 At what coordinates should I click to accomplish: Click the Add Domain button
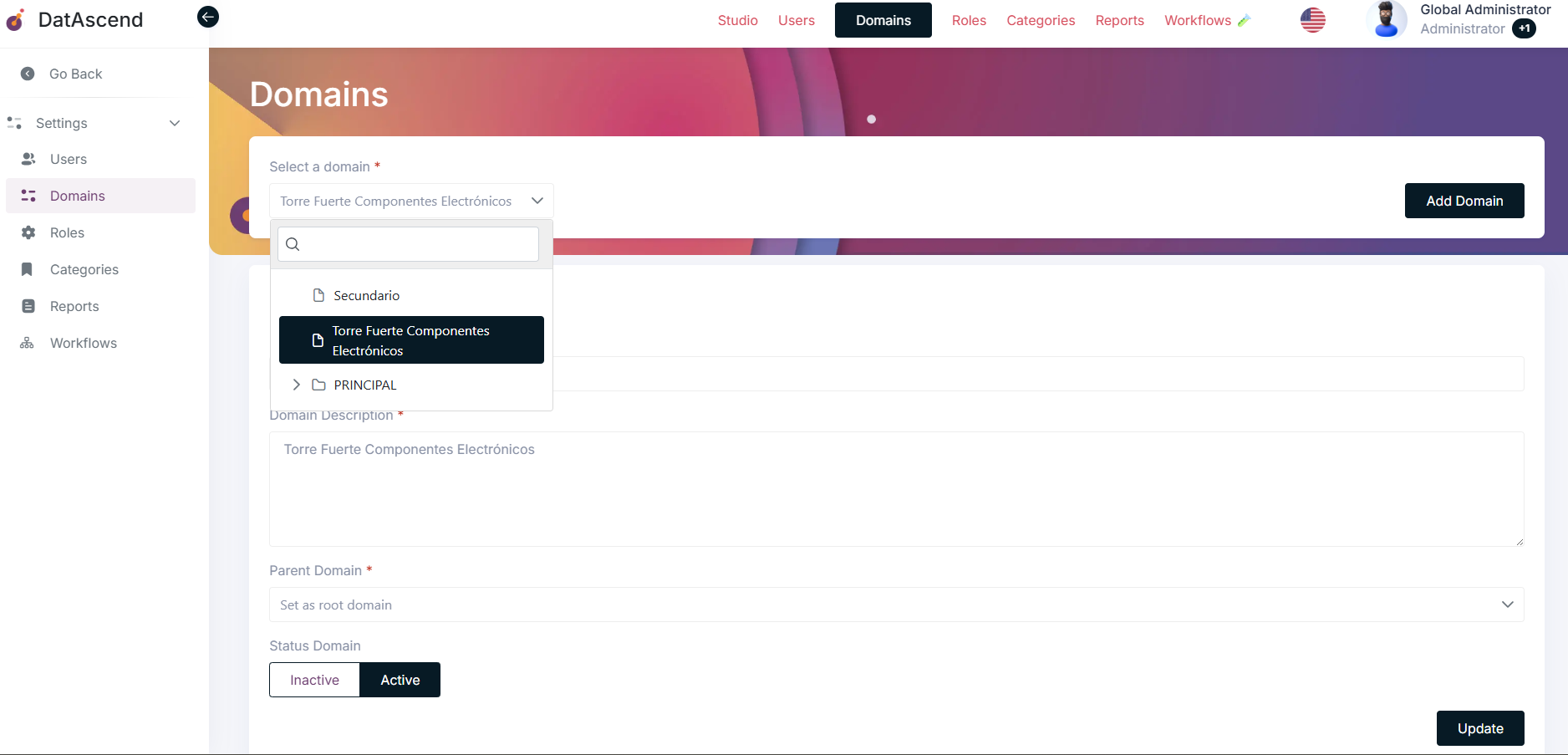(x=1464, y=201)
